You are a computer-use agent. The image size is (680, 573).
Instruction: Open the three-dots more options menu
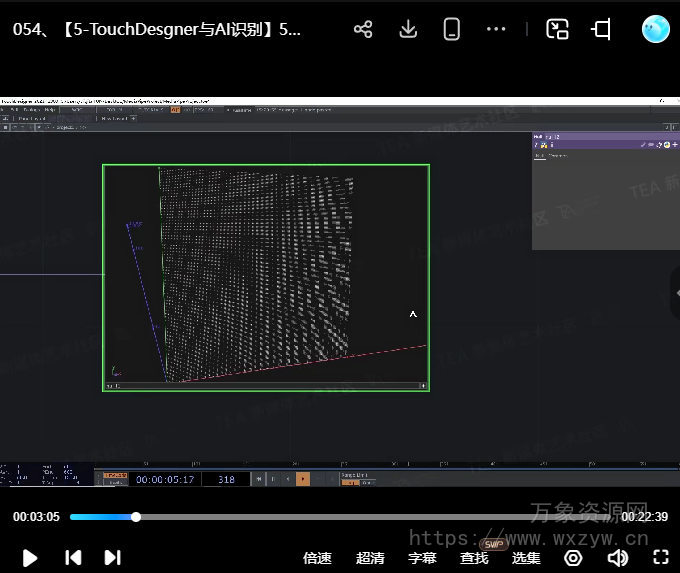496,29
